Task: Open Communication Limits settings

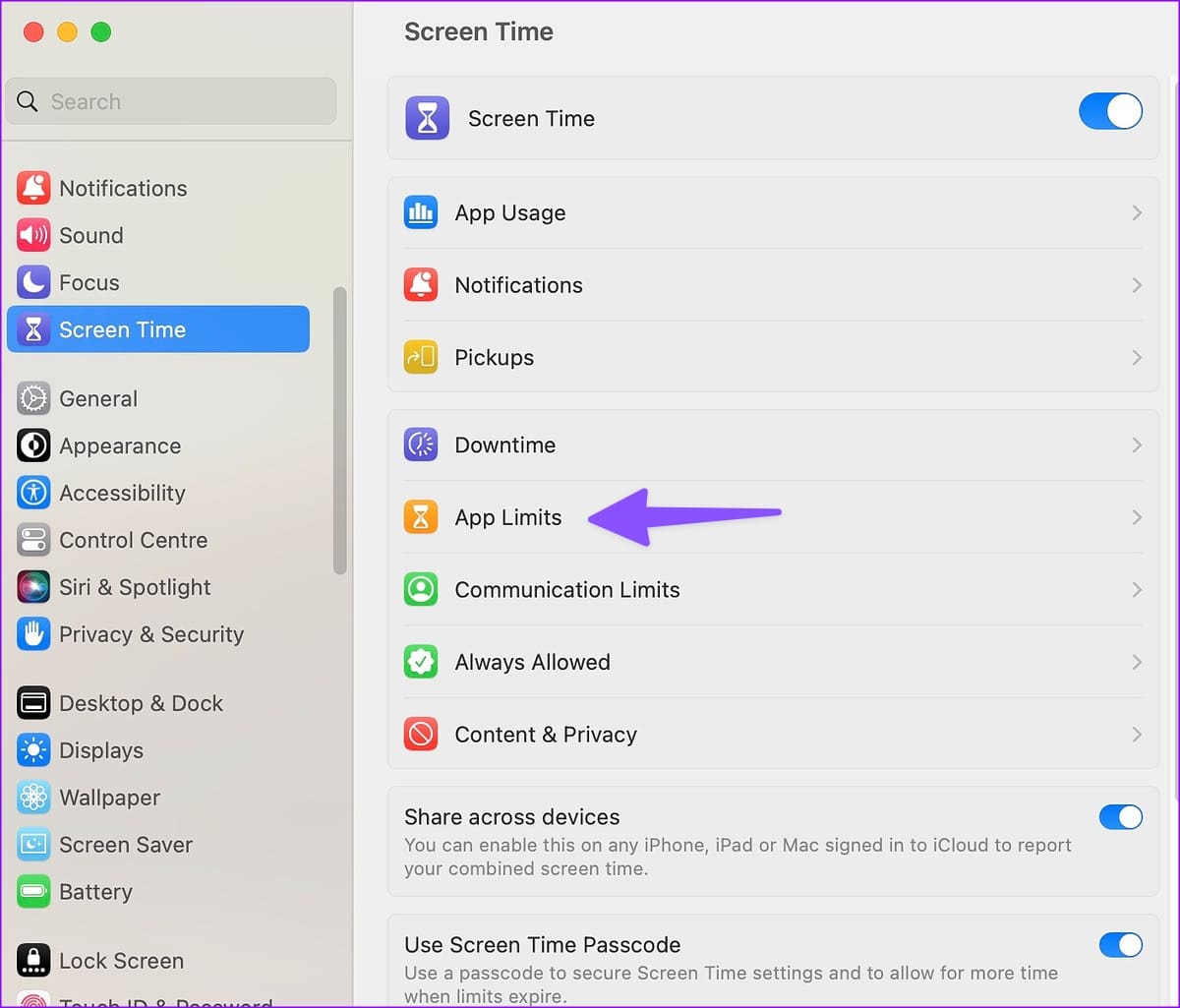Action: tap(773, 590)
